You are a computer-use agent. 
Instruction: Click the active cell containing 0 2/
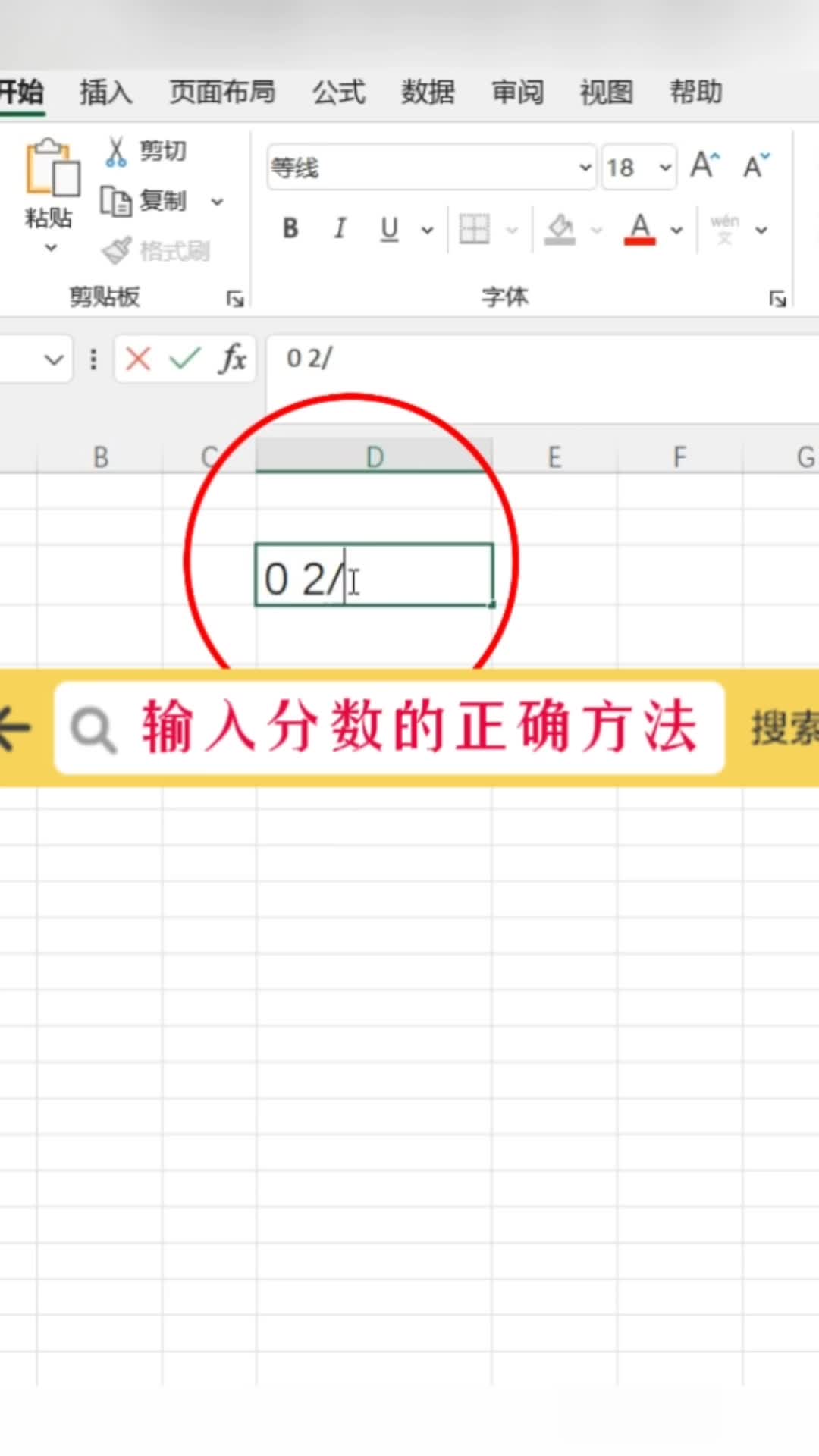click(375, 575)
